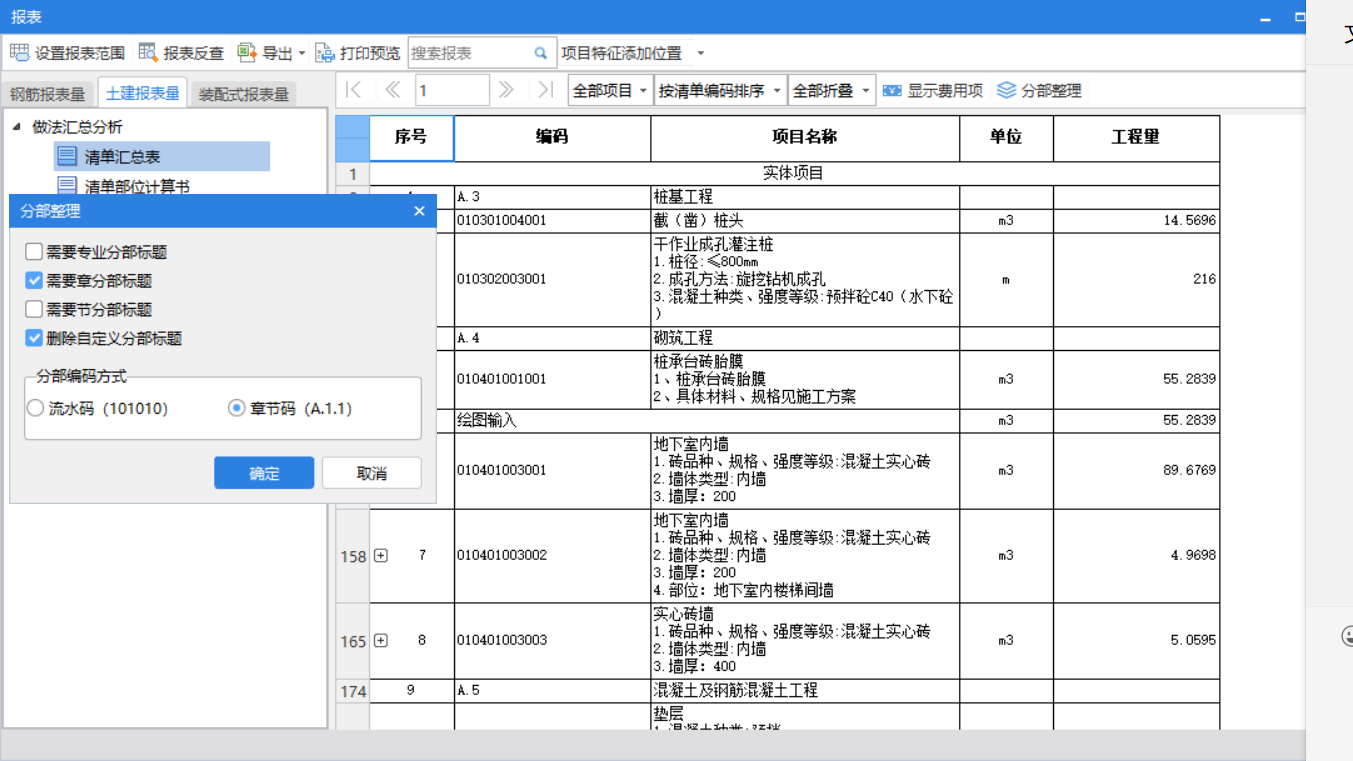Click 砌筑工程 section row
The image size is (1353, 761).
805,338
